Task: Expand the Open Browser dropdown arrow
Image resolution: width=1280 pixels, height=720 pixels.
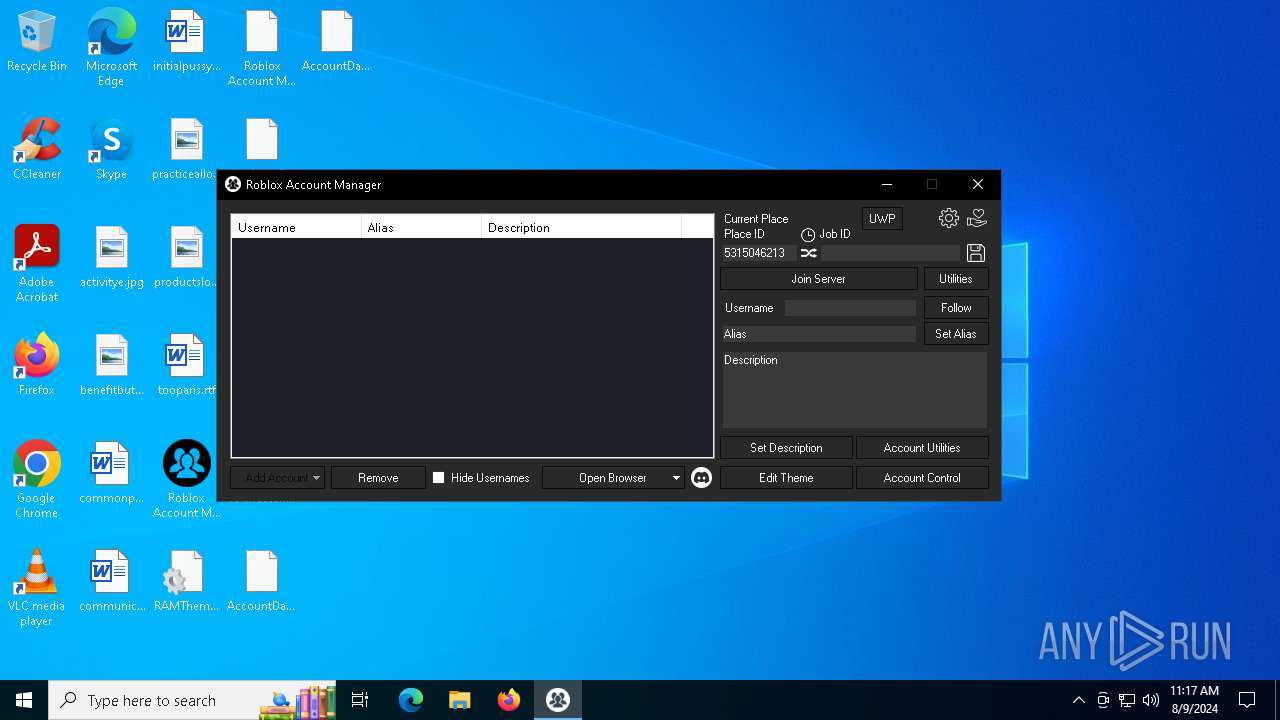Action: coord(676,478)
